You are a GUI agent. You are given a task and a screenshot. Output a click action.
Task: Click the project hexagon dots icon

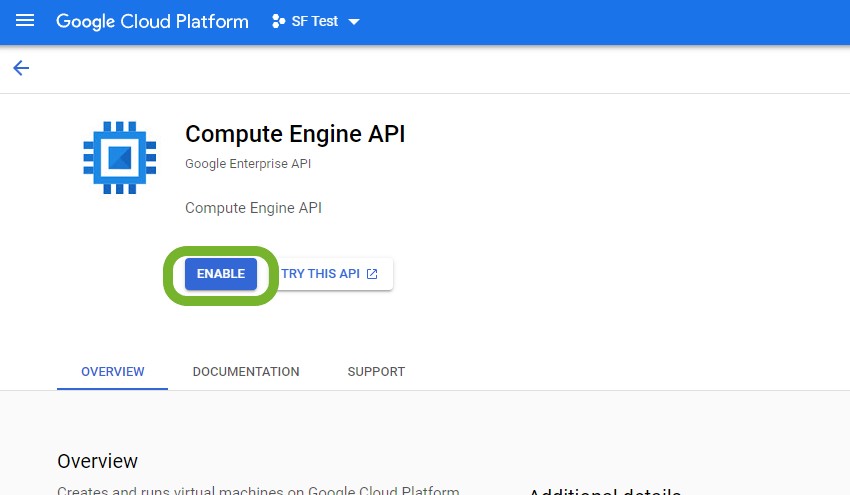pos(279,22)
